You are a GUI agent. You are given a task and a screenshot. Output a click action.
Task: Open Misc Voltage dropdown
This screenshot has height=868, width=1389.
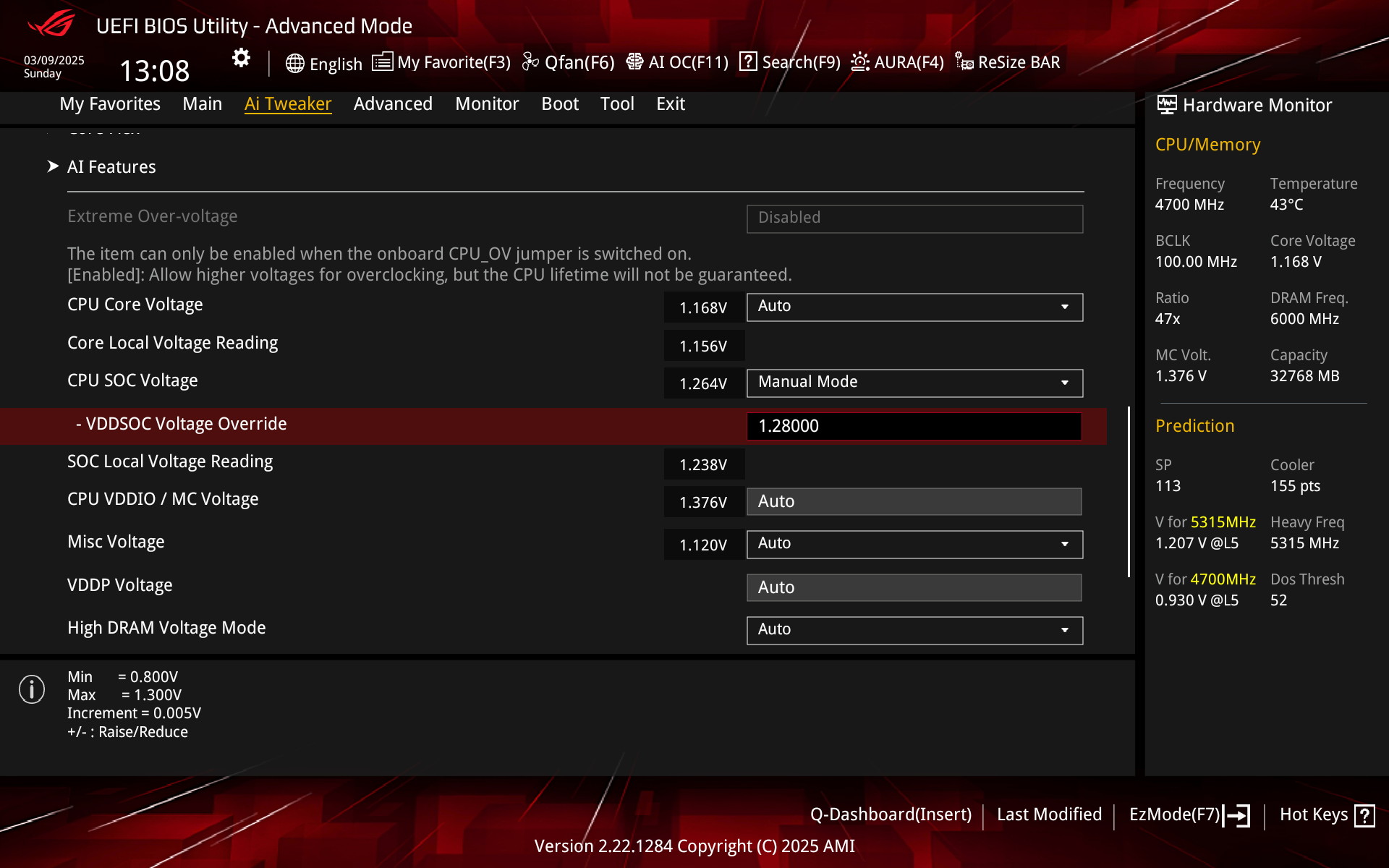(914, 544)
